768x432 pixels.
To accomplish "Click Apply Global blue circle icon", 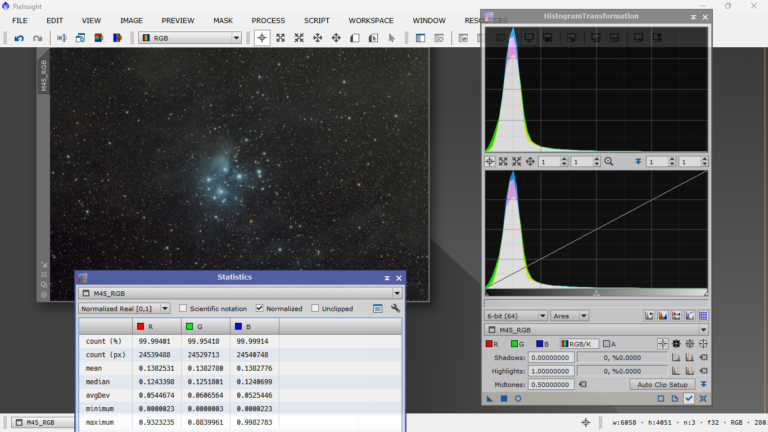I will 518,399.
